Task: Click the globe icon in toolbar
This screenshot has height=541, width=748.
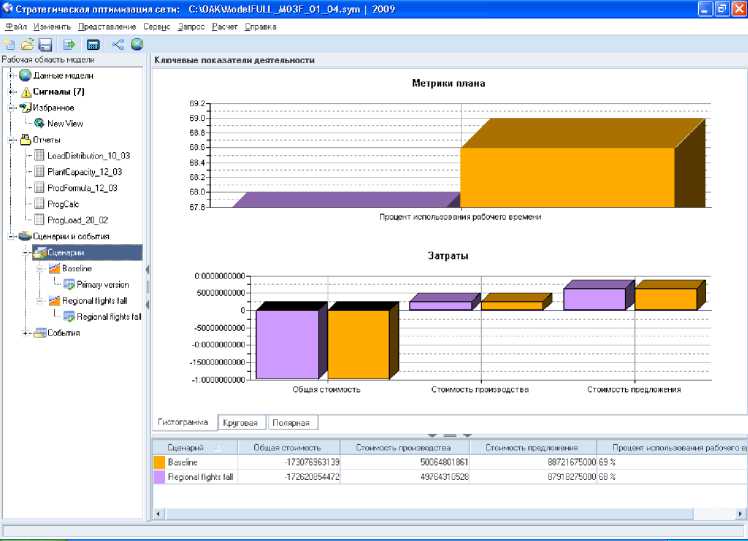Action: coord(136,45)
